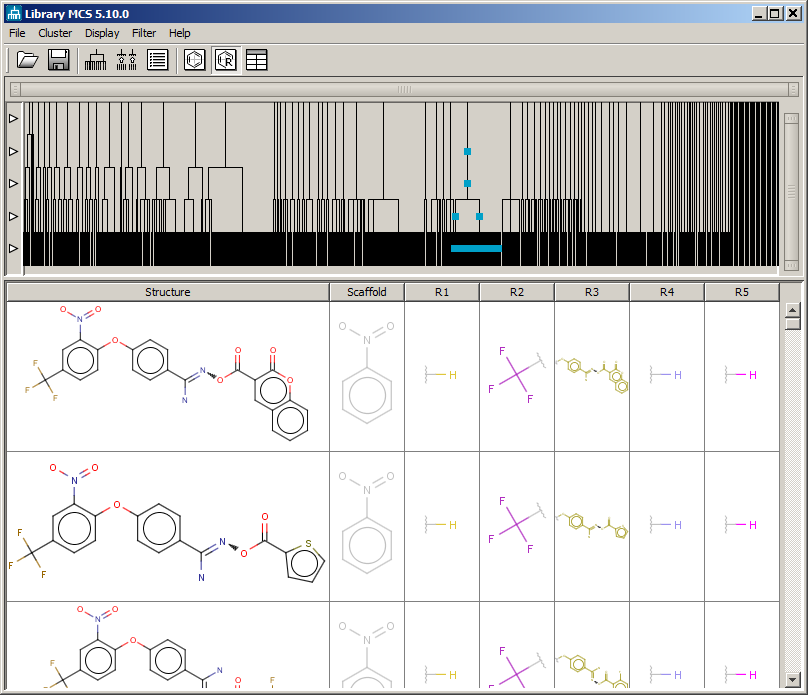Toggle the table grid display mode
This screenshot has height=695, width=808.
pyautogui.click(x=256, y=59)
